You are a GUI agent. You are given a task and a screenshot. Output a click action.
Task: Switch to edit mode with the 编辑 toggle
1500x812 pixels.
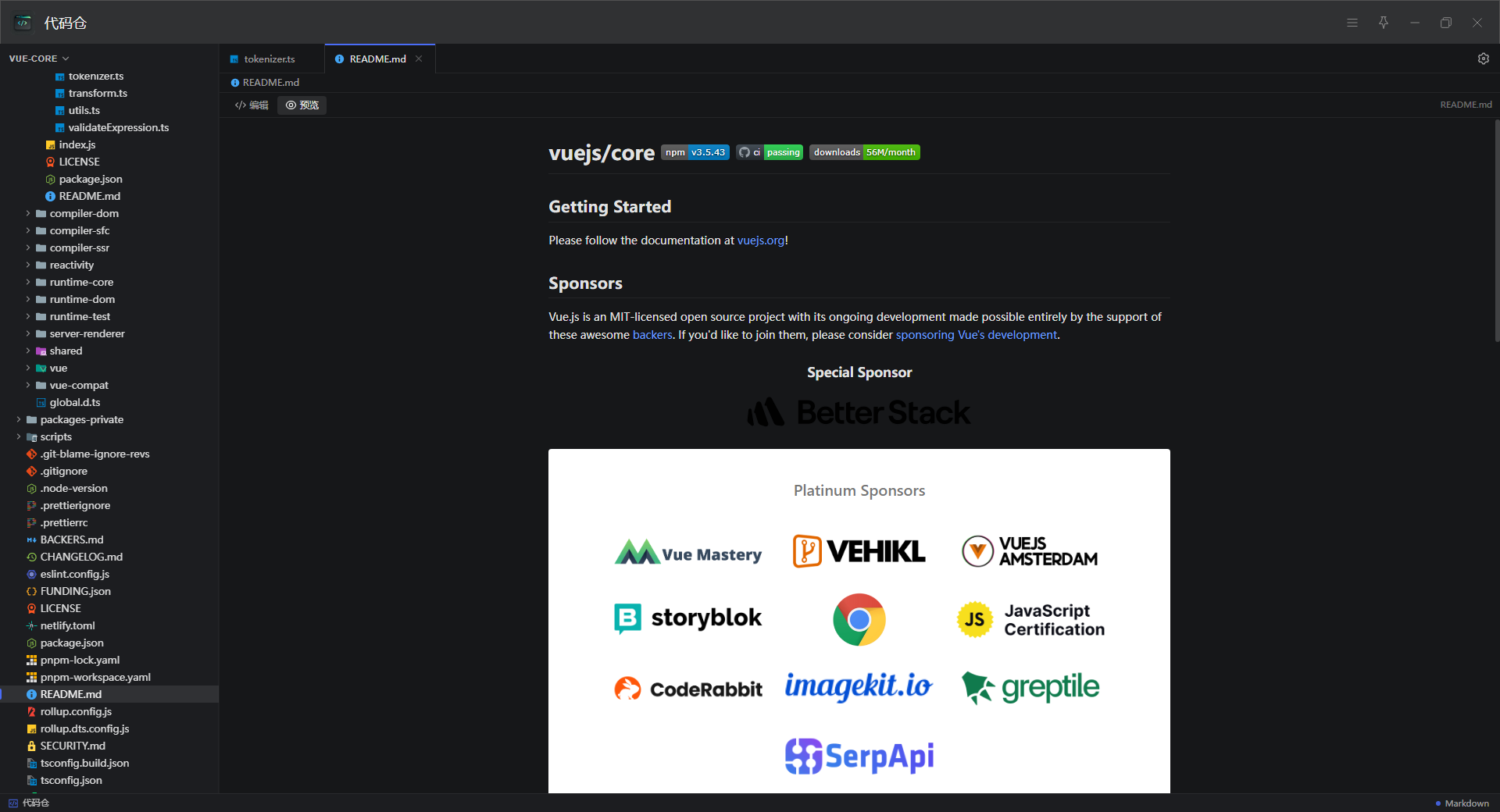[252, 105]
